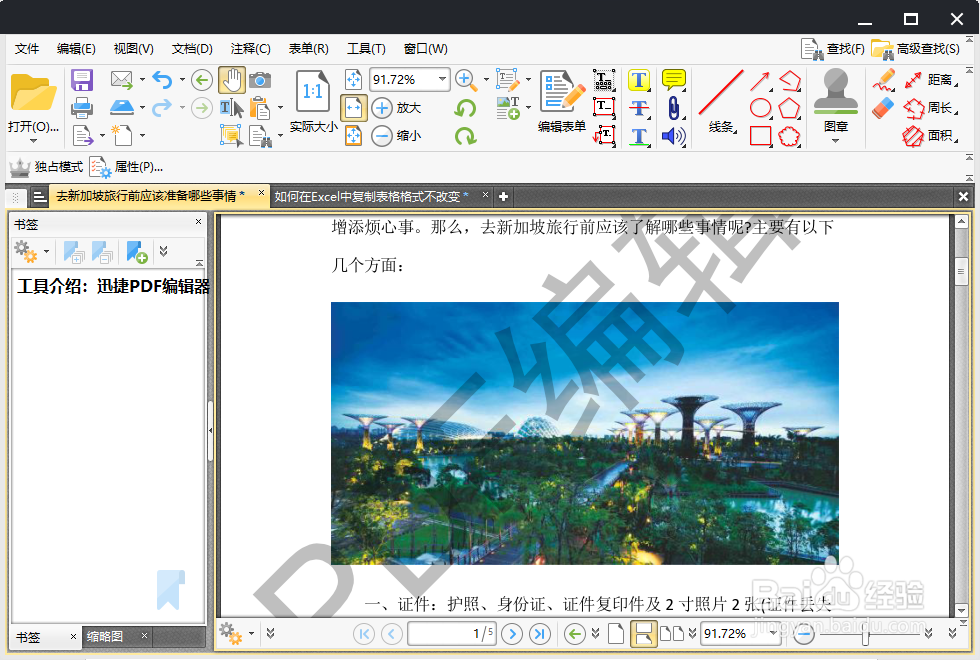Click the Save floppy disk icon
Image resolution: width=980 pixels, height=660 pixels.
[82, 80]
